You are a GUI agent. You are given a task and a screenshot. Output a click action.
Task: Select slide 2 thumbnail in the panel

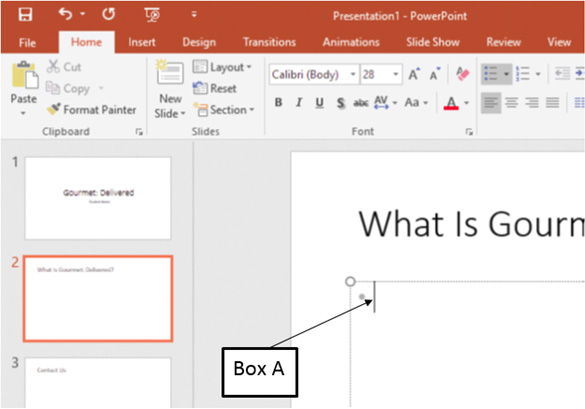point(98,299)
